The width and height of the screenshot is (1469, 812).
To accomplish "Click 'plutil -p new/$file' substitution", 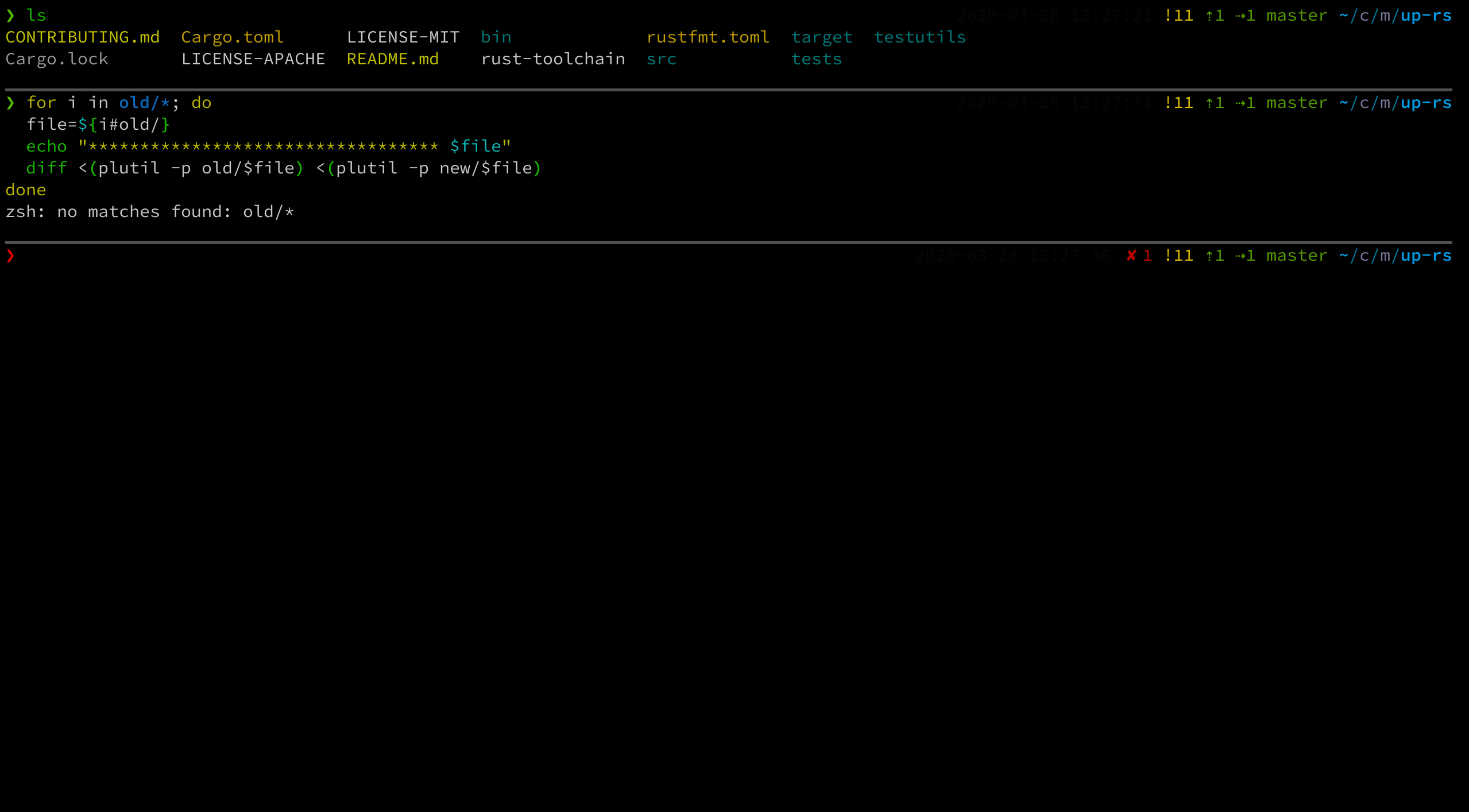I will (434, 168).
